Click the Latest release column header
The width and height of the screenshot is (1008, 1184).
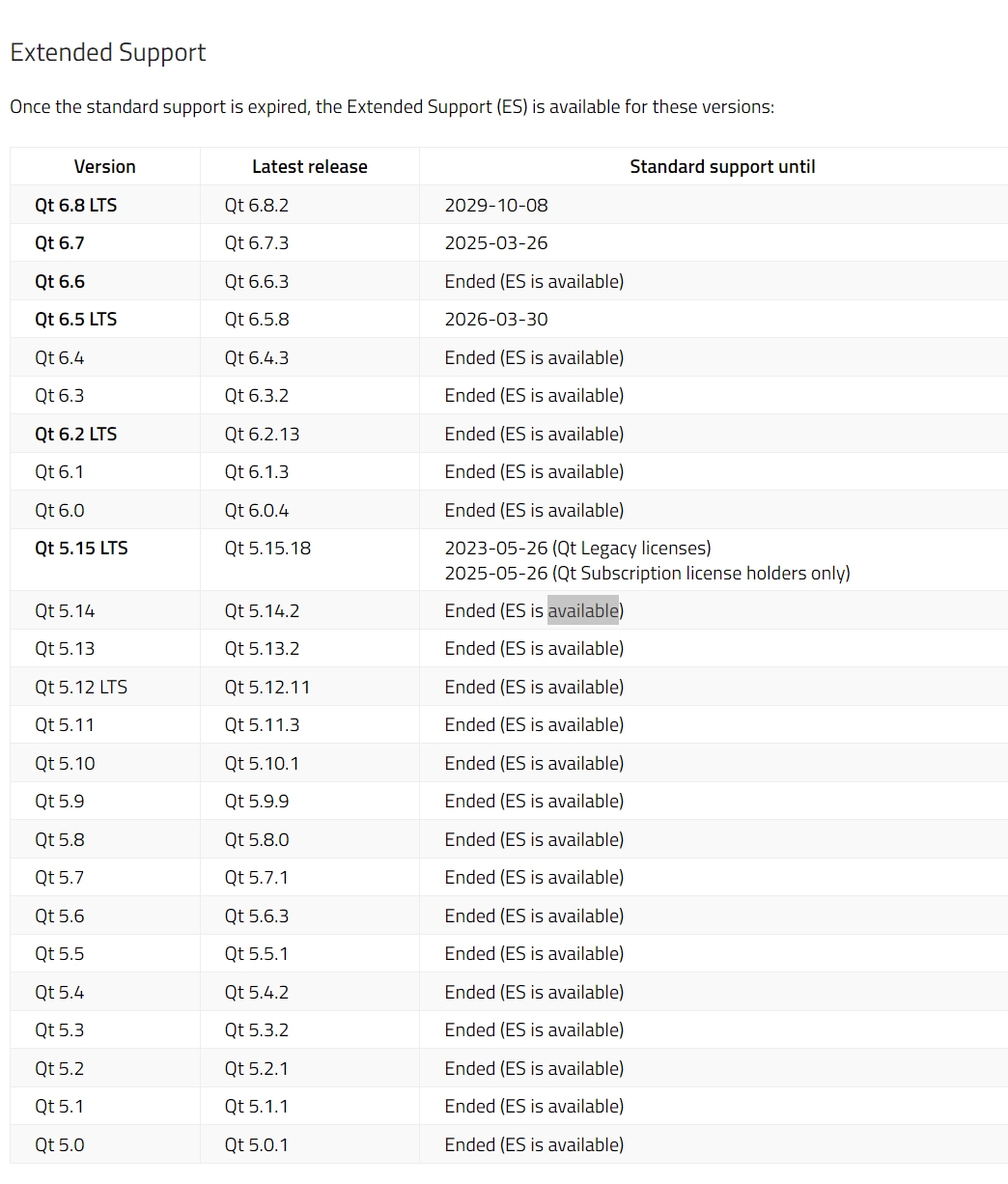(x=309, y=167)
